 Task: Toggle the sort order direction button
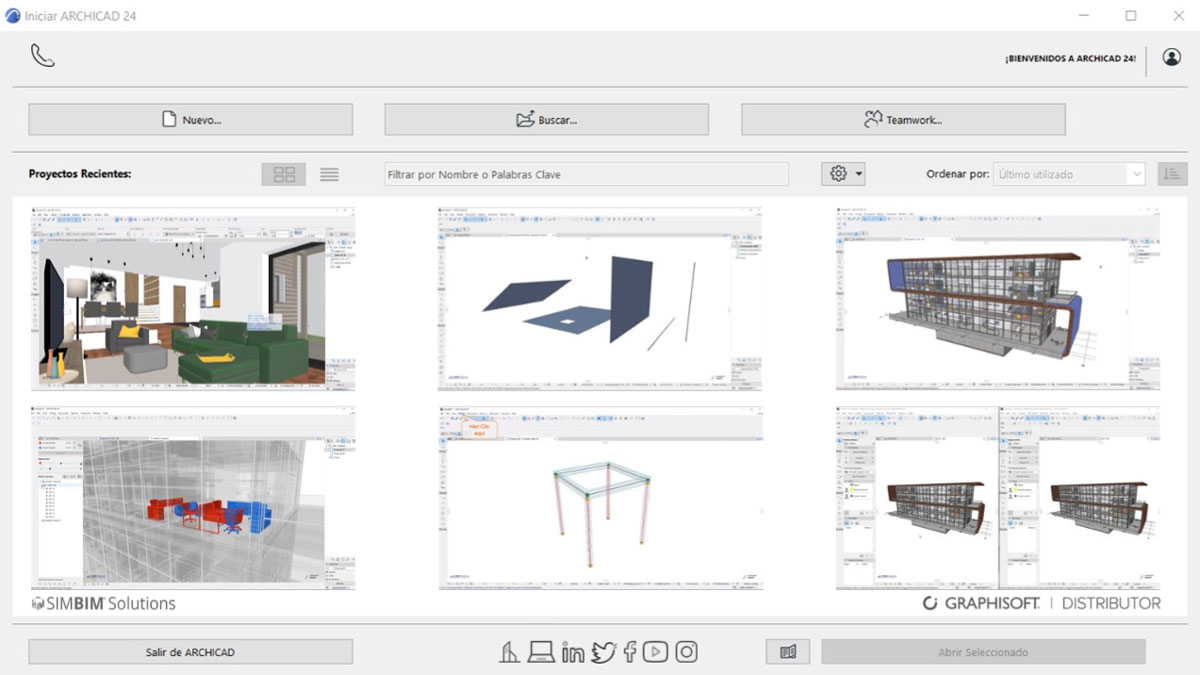pyautogui.click(x=1172, y=174)
